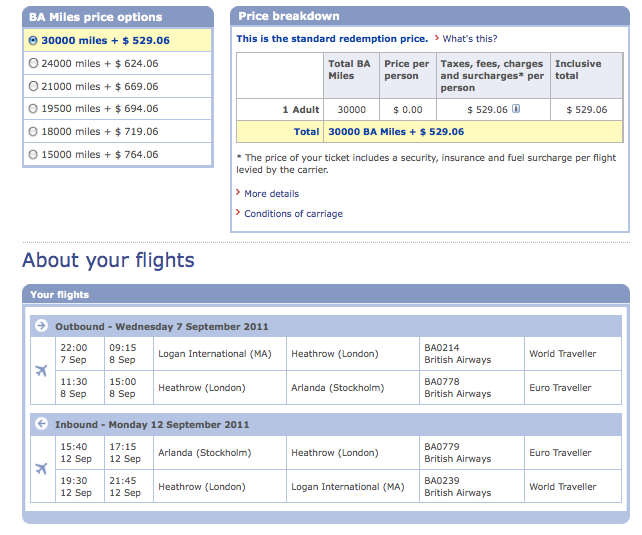Click flight number BA0778
Viewport: 642px width, 535px height.
[x=441, y=382]
